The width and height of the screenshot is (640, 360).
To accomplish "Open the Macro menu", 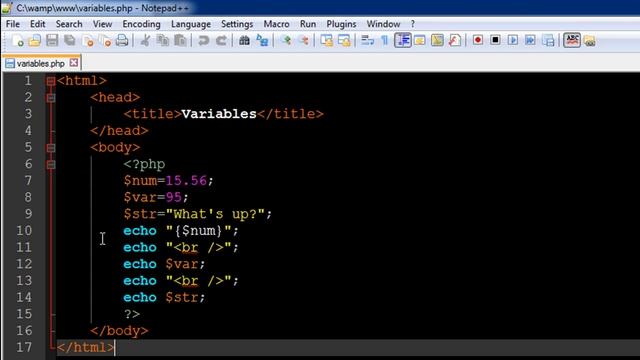I will click(276, 24).
